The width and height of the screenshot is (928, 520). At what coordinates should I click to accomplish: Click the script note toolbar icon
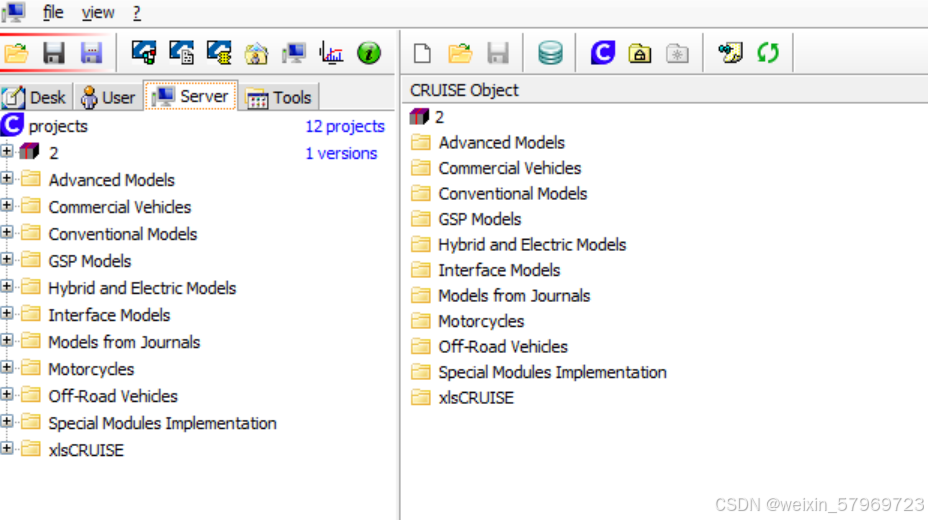730,53
